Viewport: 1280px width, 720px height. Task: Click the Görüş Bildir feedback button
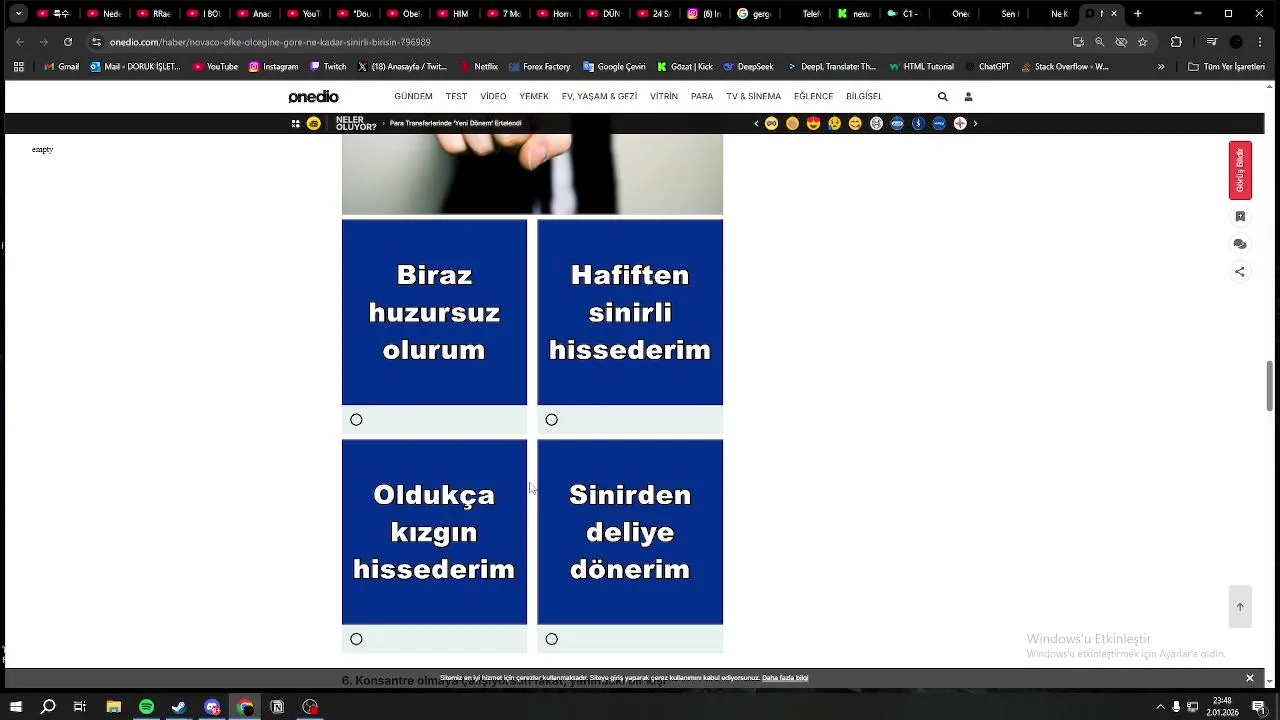pos(1240,170)
